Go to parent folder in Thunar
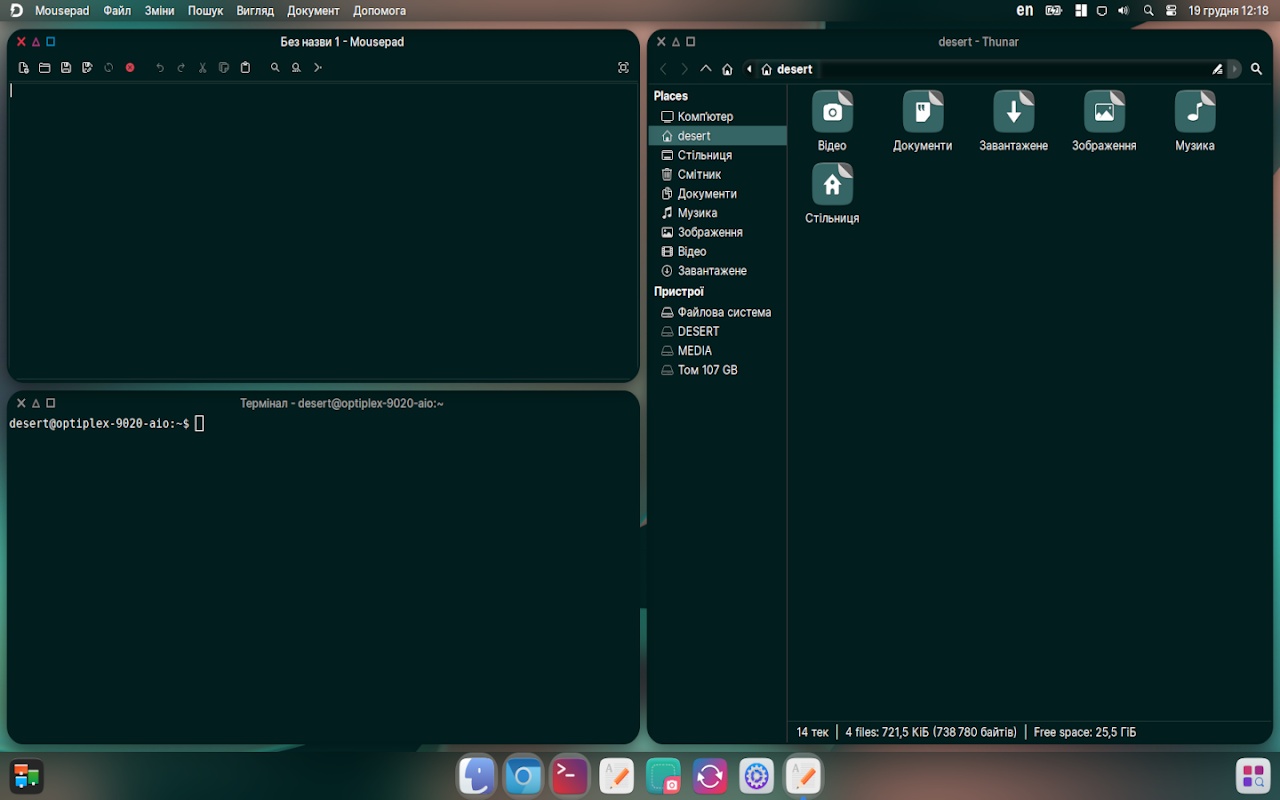This screenshot has height=800, width=1280. point(706,69)
